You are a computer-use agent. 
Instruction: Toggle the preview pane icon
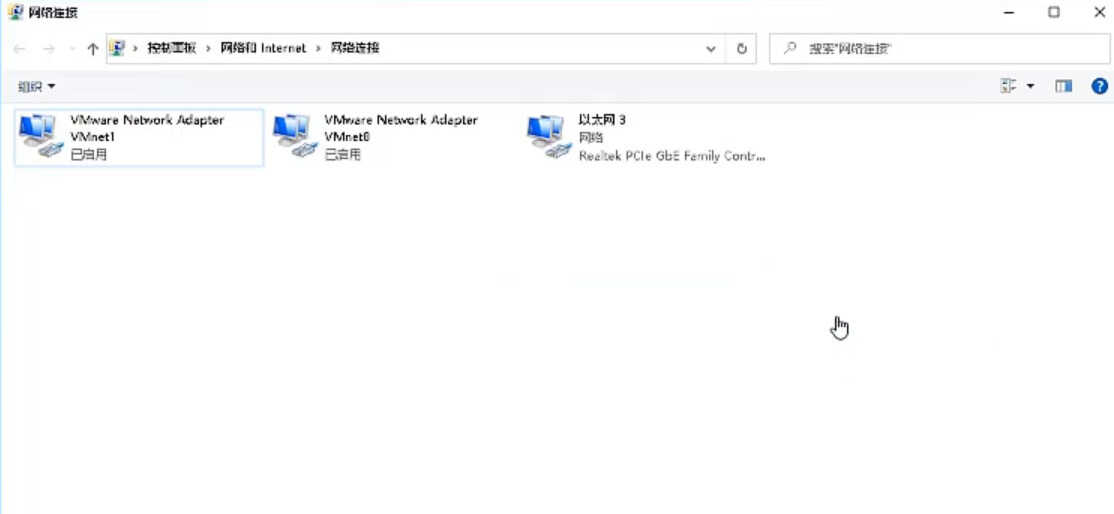(x=1063, y=86)
